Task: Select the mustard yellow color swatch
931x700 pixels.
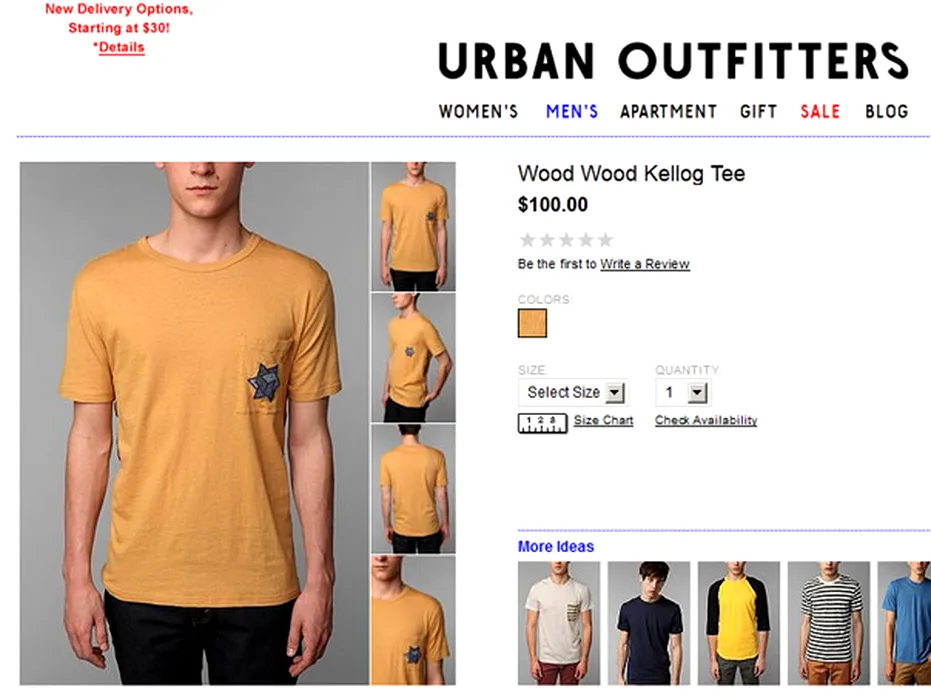Action: coord(532,323)
